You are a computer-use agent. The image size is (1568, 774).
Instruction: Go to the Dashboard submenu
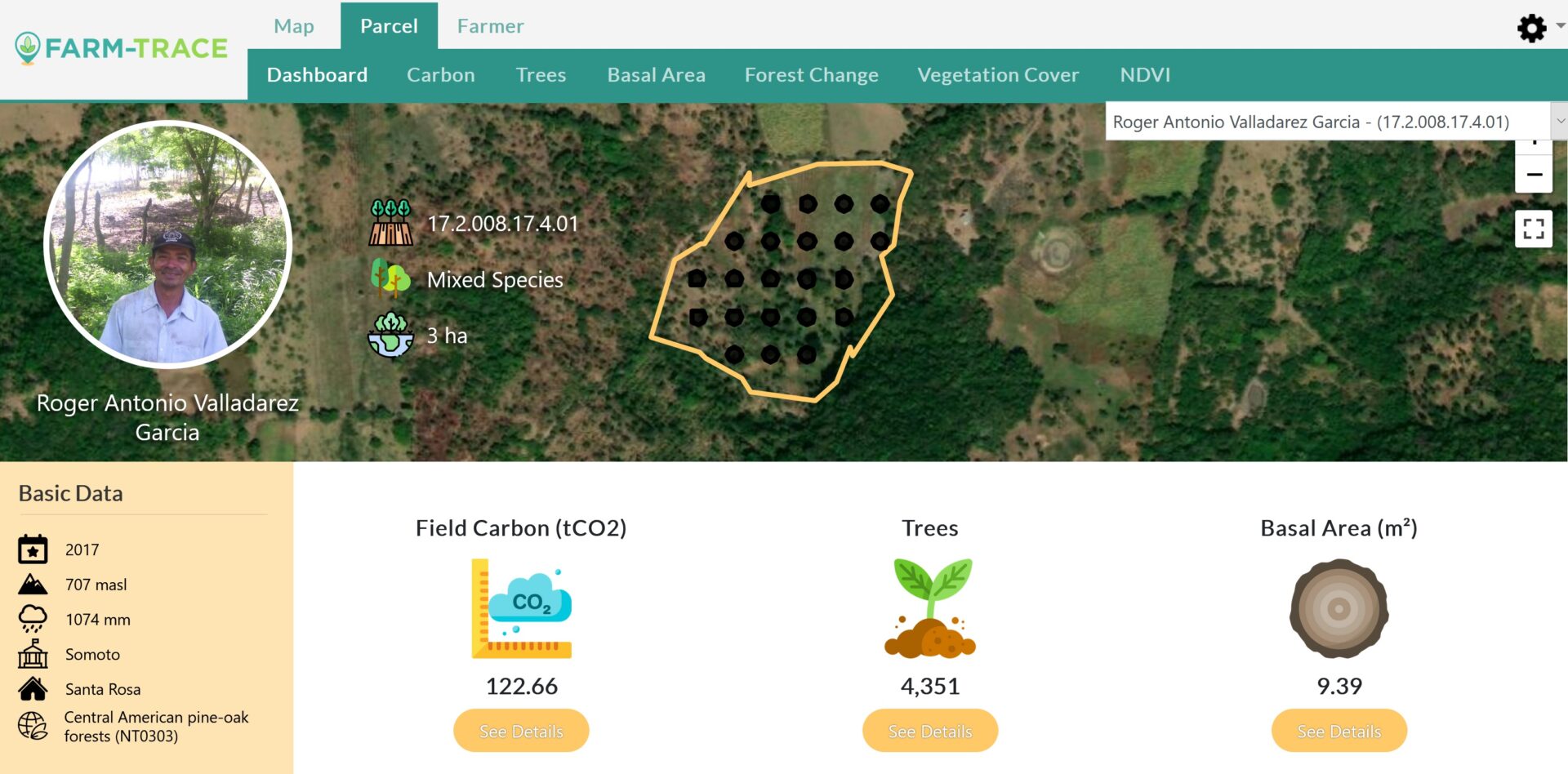(x=317, y=75)
